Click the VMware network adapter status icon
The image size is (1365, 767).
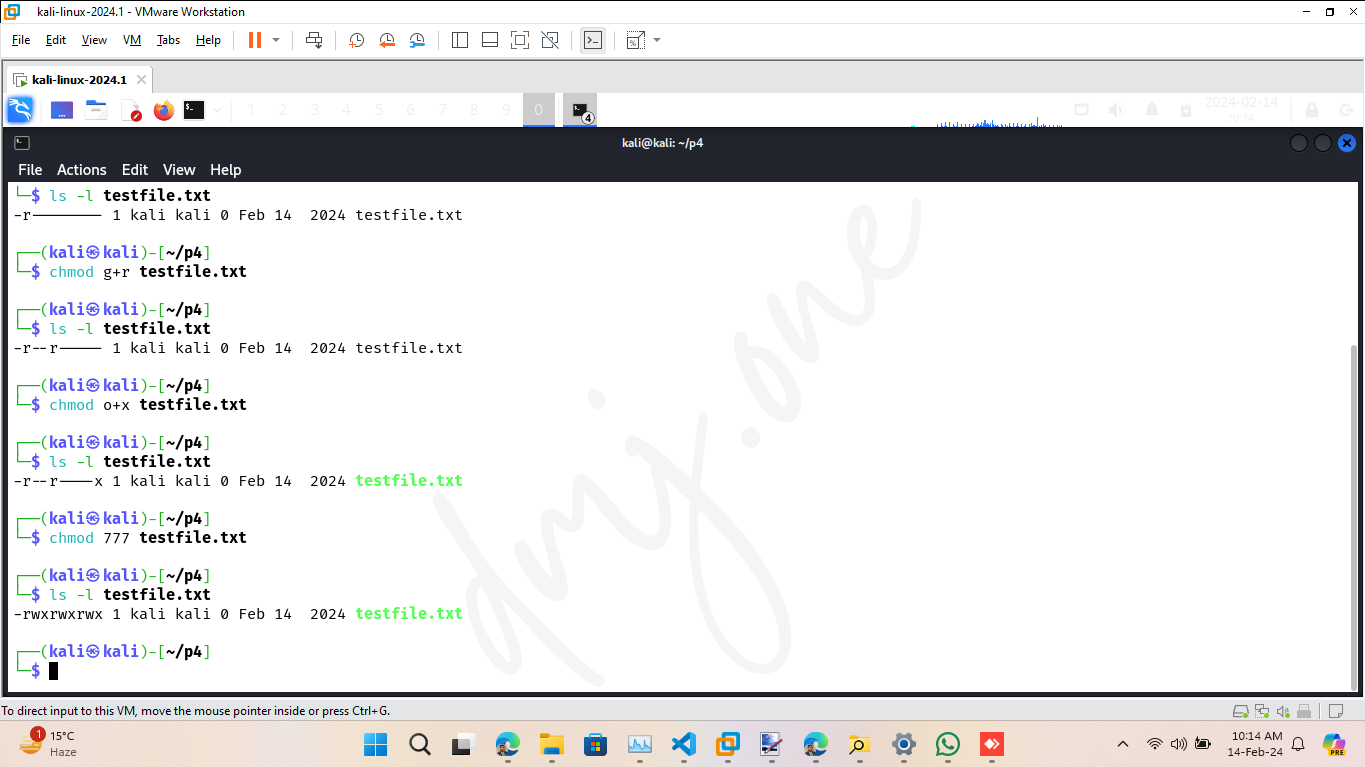pos(1261,711)
